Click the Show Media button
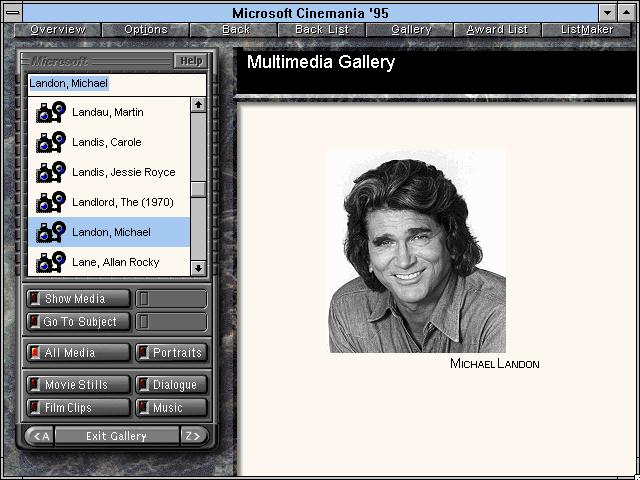 pyautogui.click(x=78, y=299)
